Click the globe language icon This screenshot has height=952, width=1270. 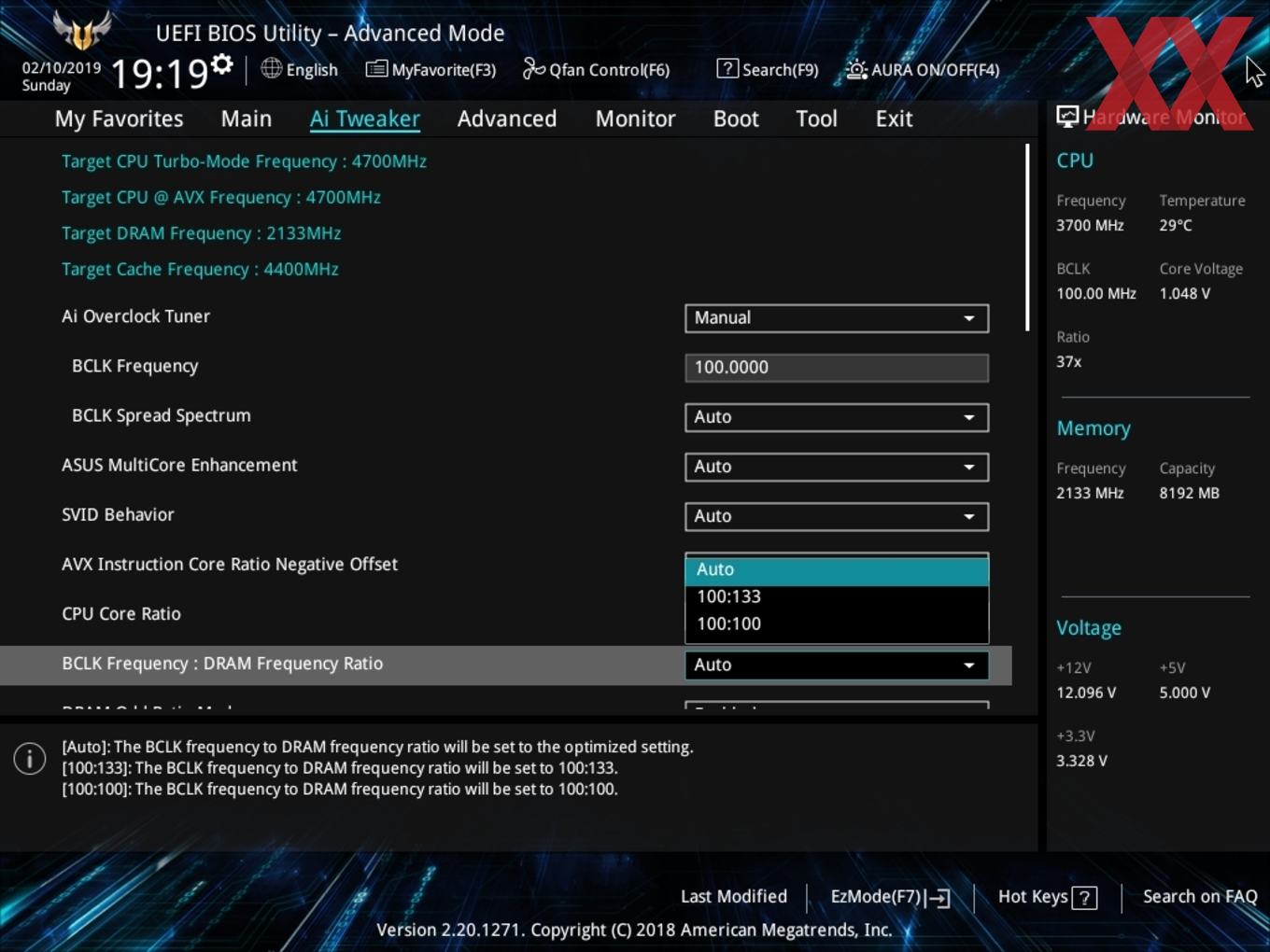tap(271, 68)
